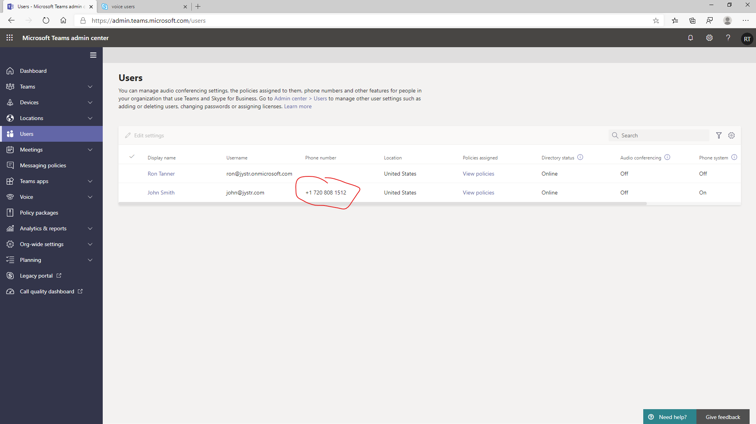756x424 pixels.
Task: Expand the Teams menu chevron
Action: (x=90, y=87)
